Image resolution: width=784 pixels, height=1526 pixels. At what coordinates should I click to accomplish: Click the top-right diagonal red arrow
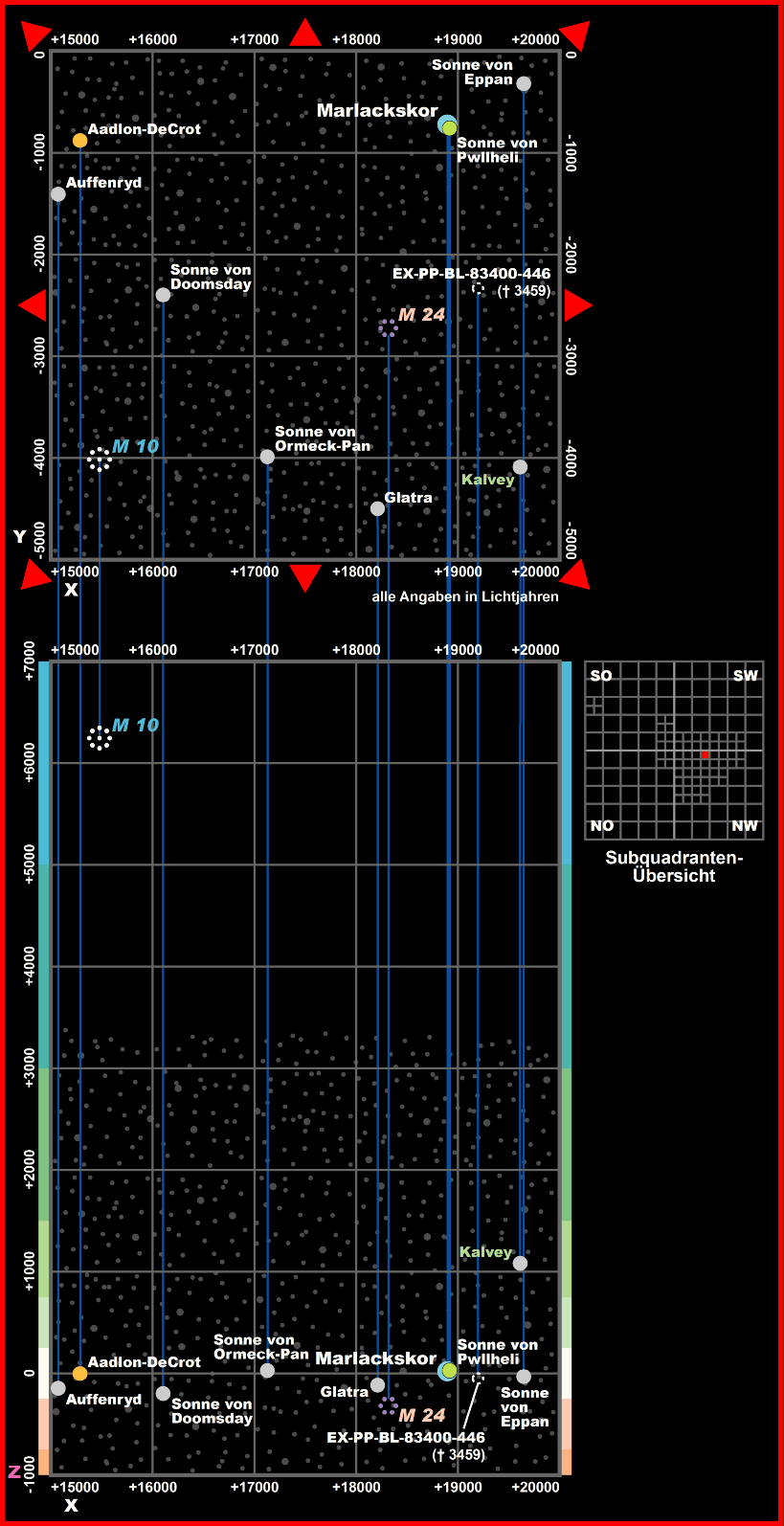(575, 35)
